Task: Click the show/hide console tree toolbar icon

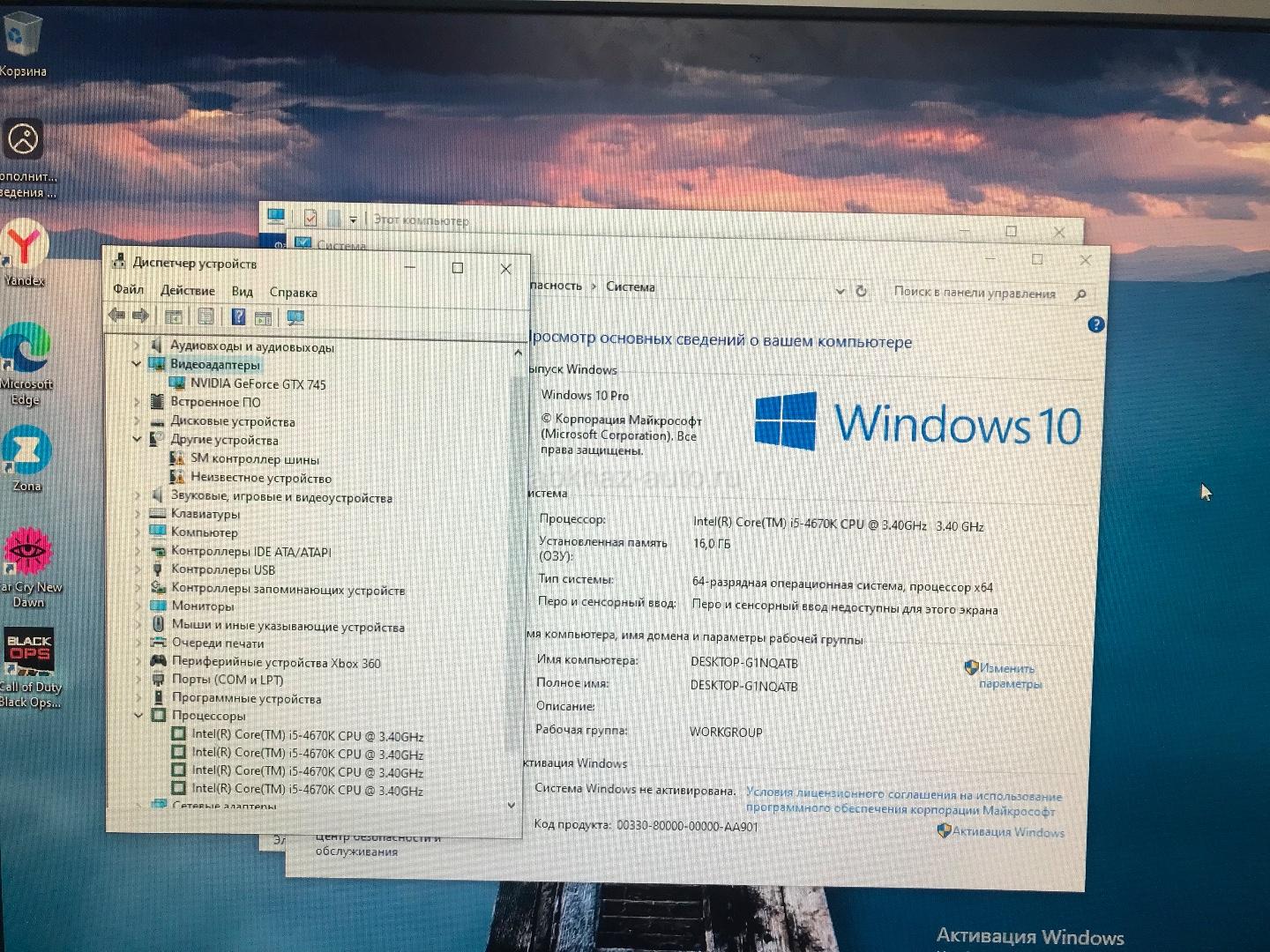Action: [174, 316]
